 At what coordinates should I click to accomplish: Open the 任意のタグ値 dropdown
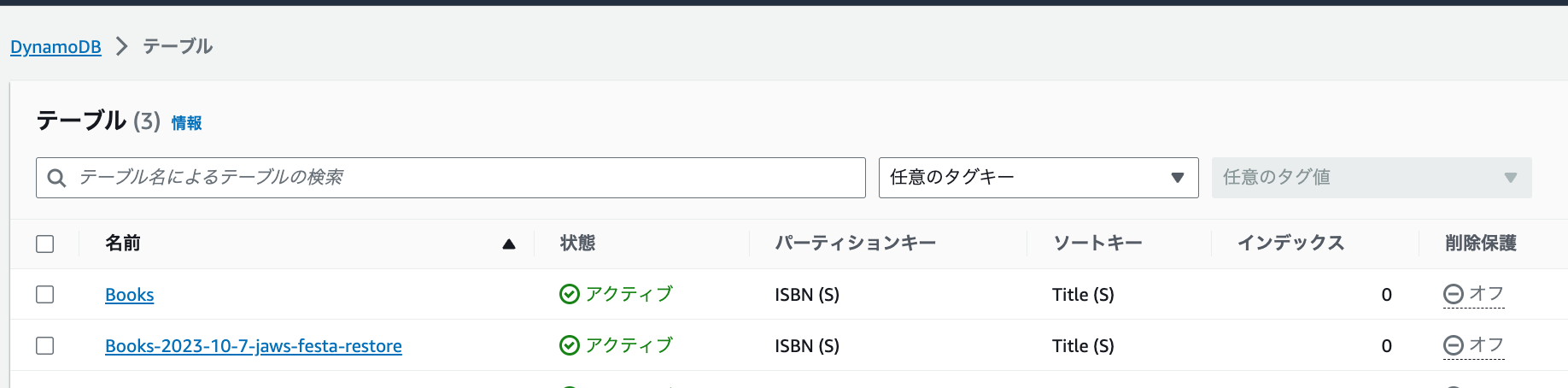pyautogui.click(x=1372, y=178)
